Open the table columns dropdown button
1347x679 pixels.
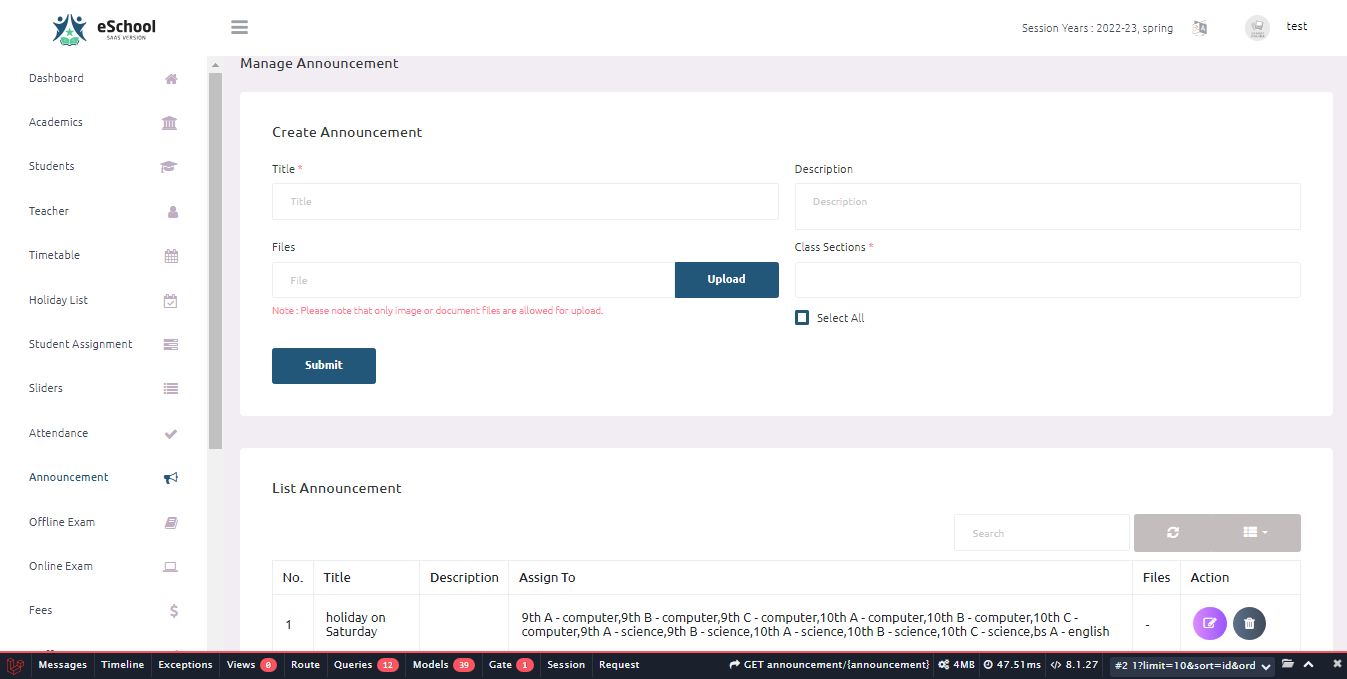coord(1256,533)
